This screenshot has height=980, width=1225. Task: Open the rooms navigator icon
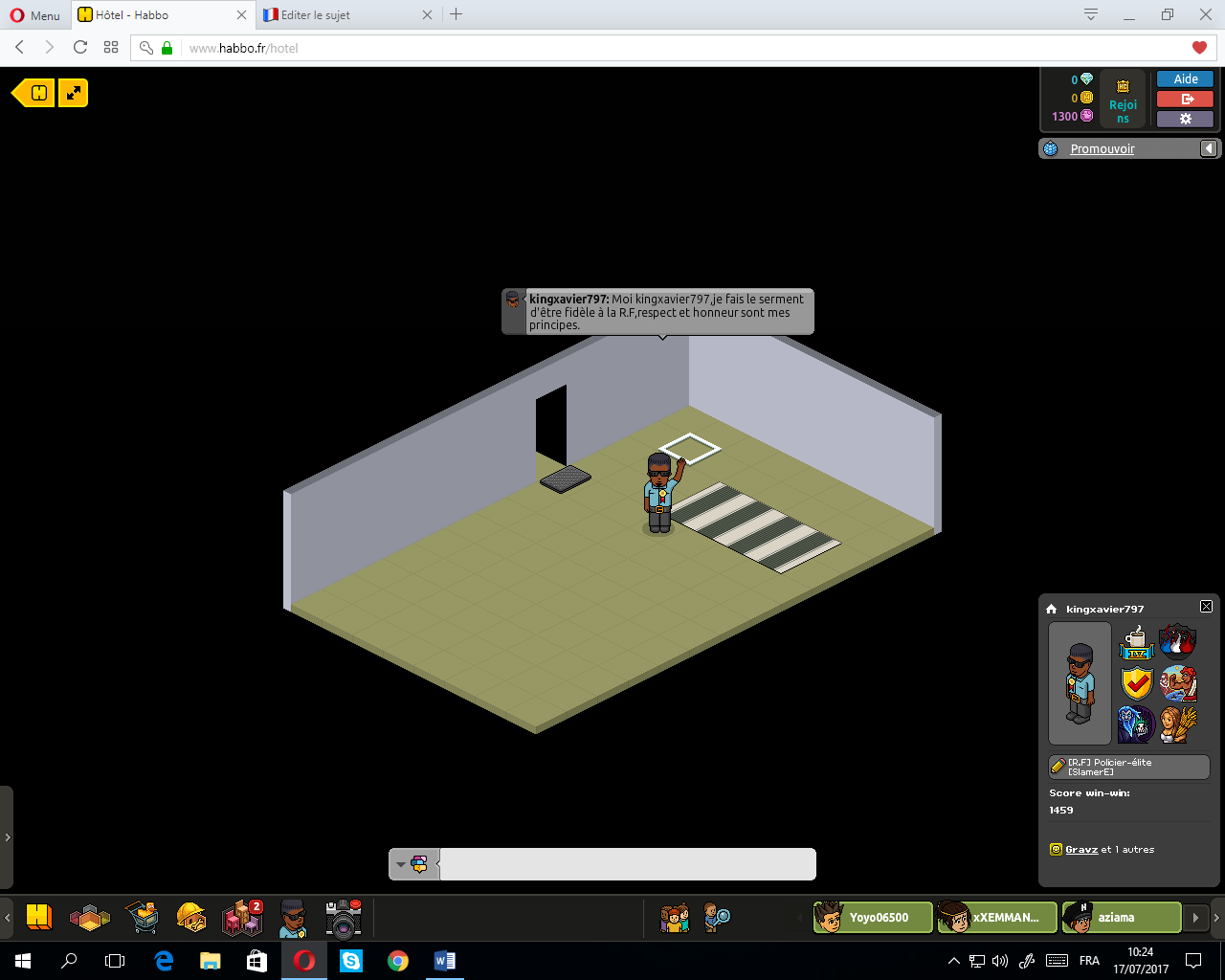[90, 918]
